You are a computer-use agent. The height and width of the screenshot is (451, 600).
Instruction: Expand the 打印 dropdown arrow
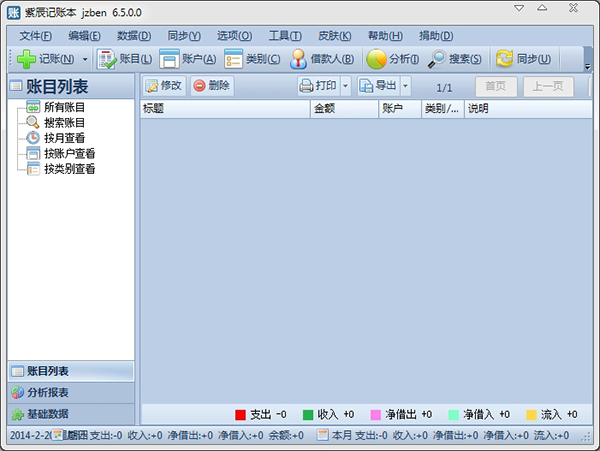pyautogui.click(x=346, y=86)
